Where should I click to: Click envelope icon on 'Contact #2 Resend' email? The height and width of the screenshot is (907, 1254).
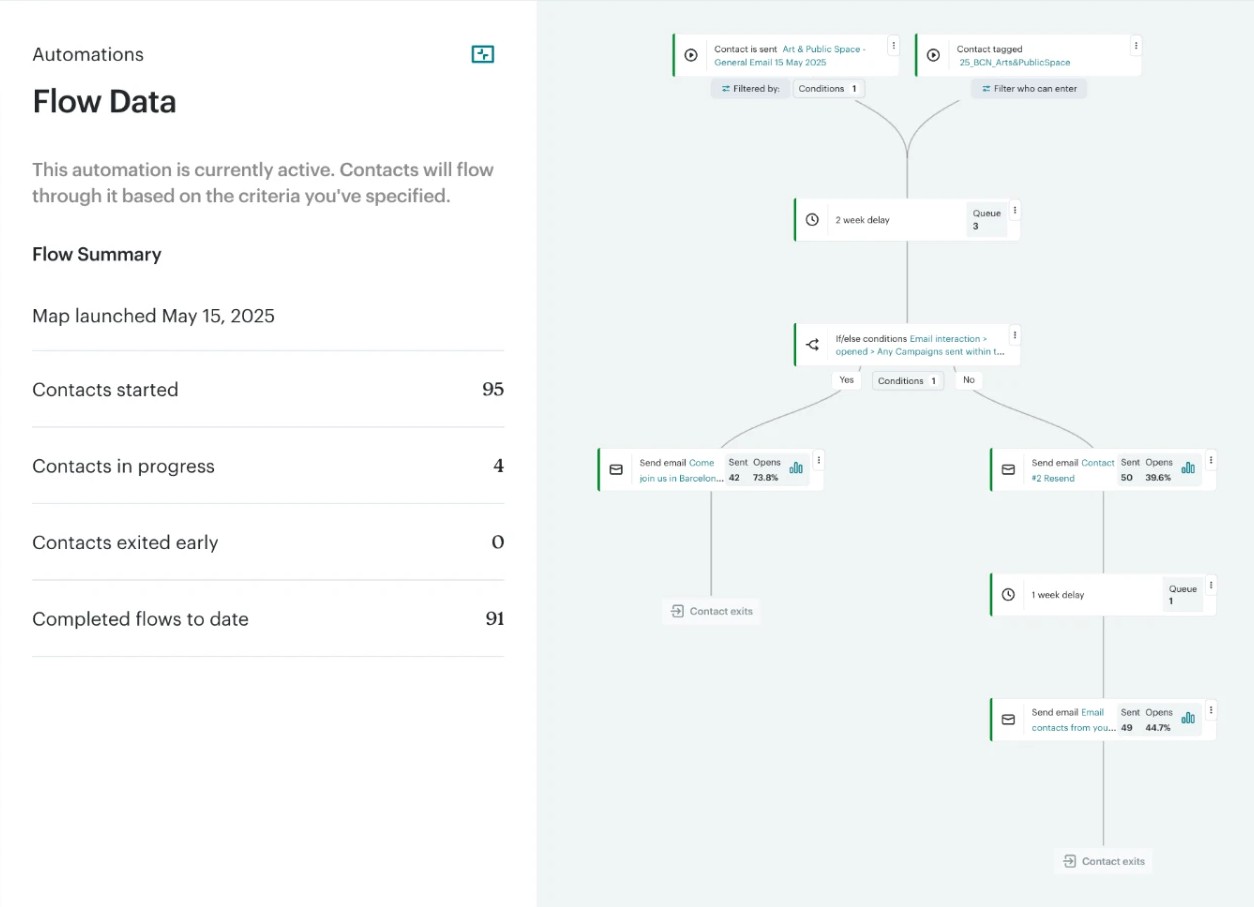point(1008,469)
